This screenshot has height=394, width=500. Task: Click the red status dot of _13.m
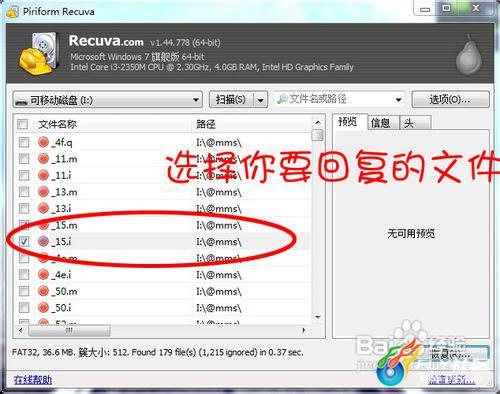[x=43, y=192]
